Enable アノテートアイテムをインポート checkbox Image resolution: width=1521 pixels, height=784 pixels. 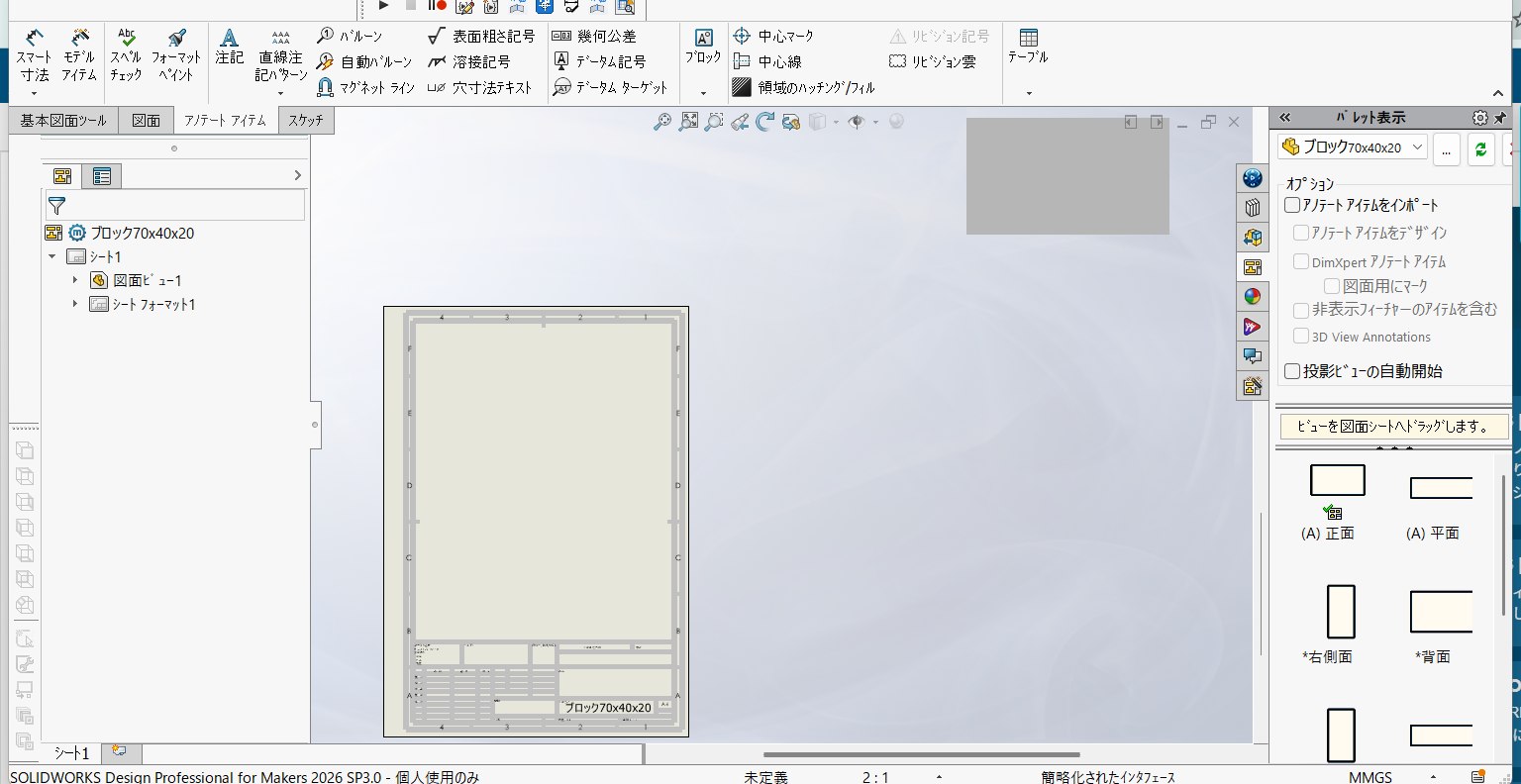click(x=1292, y=205)
